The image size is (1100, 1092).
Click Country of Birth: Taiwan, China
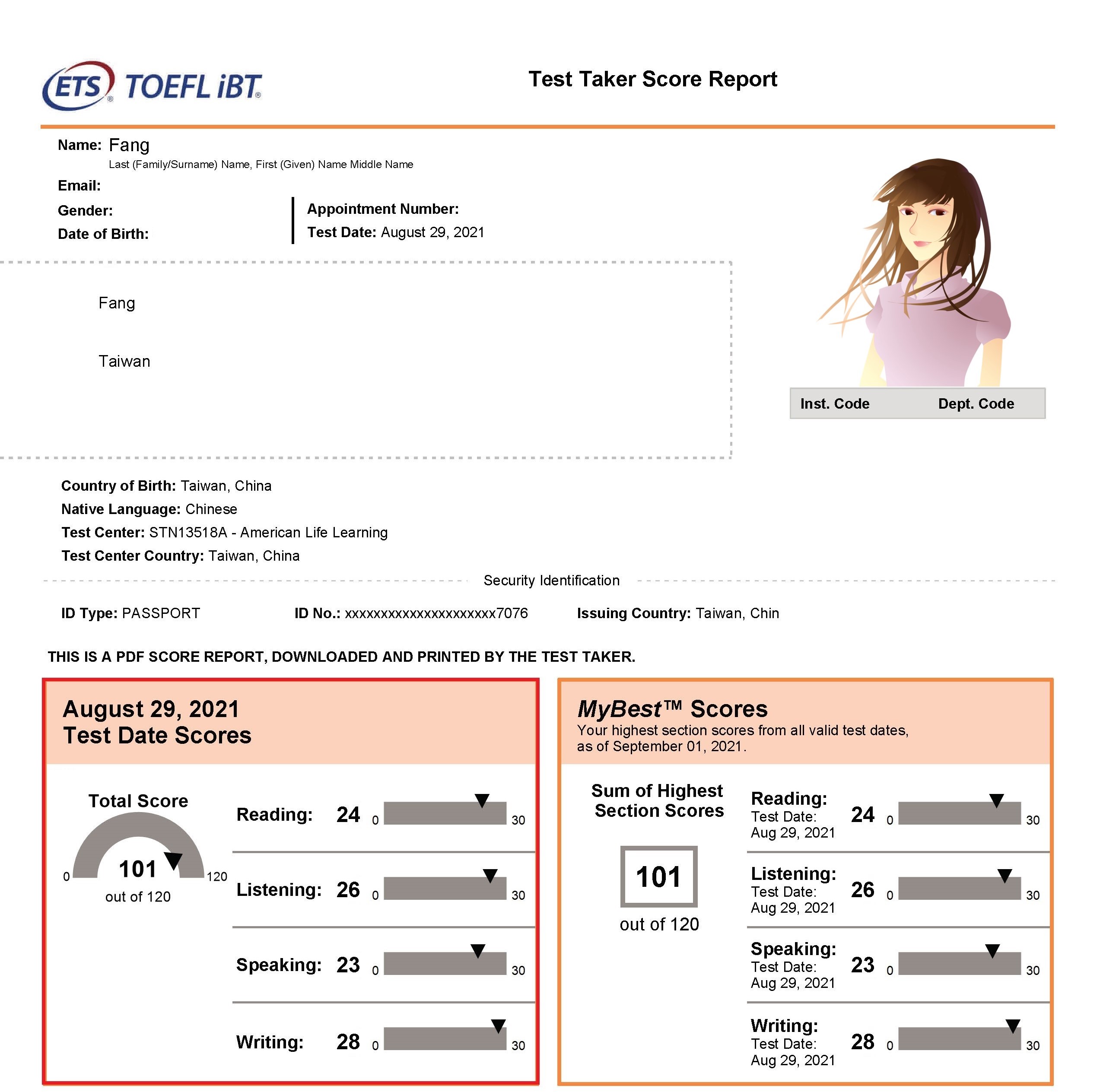pyautogui.click(x=166, y=486)
